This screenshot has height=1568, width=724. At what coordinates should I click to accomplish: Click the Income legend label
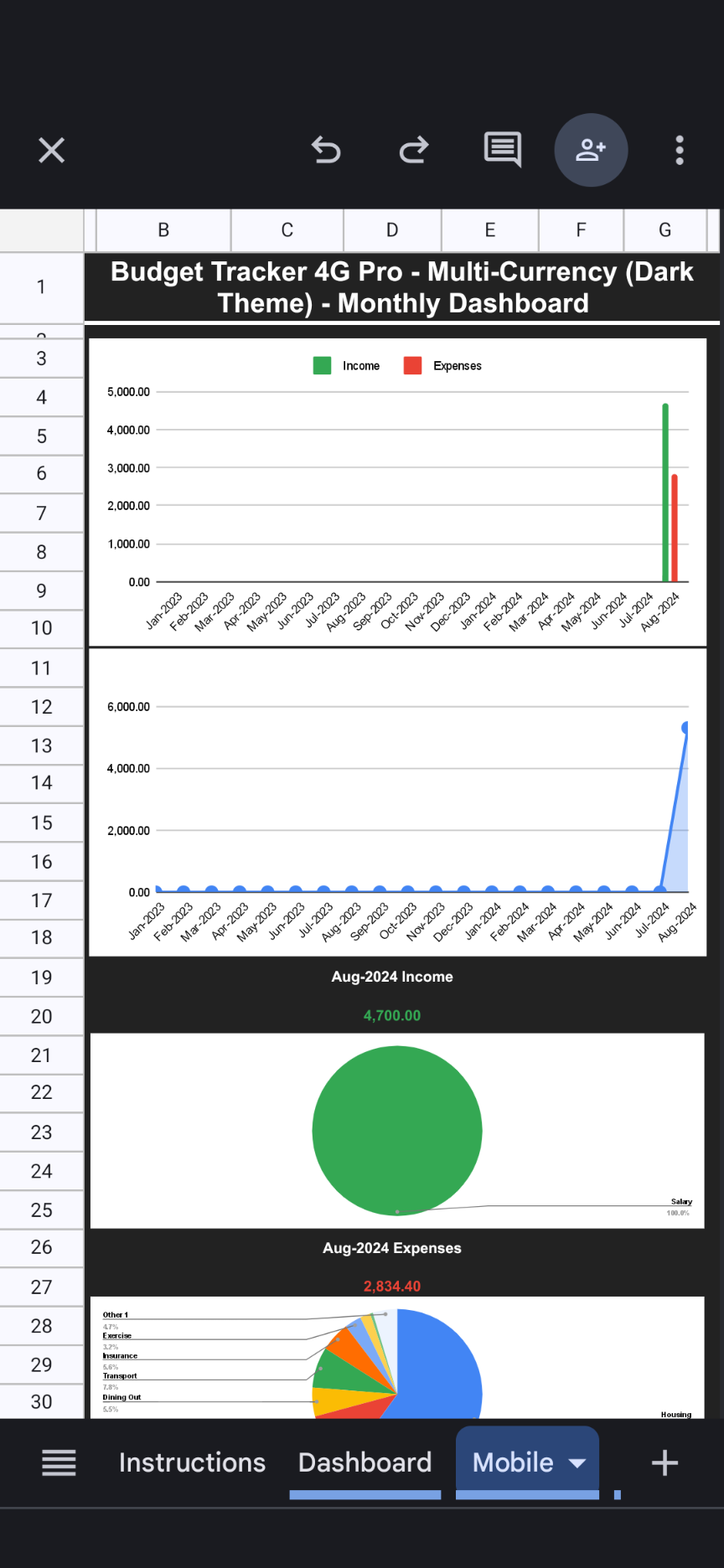[x=361, y=366]
